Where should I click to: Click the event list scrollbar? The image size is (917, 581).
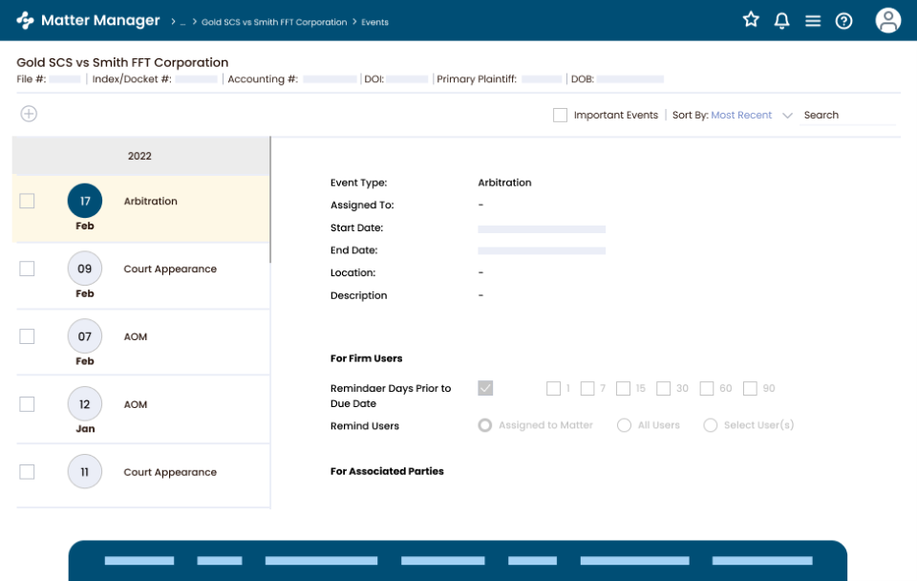pyautogui.click(x=270, y=200)
